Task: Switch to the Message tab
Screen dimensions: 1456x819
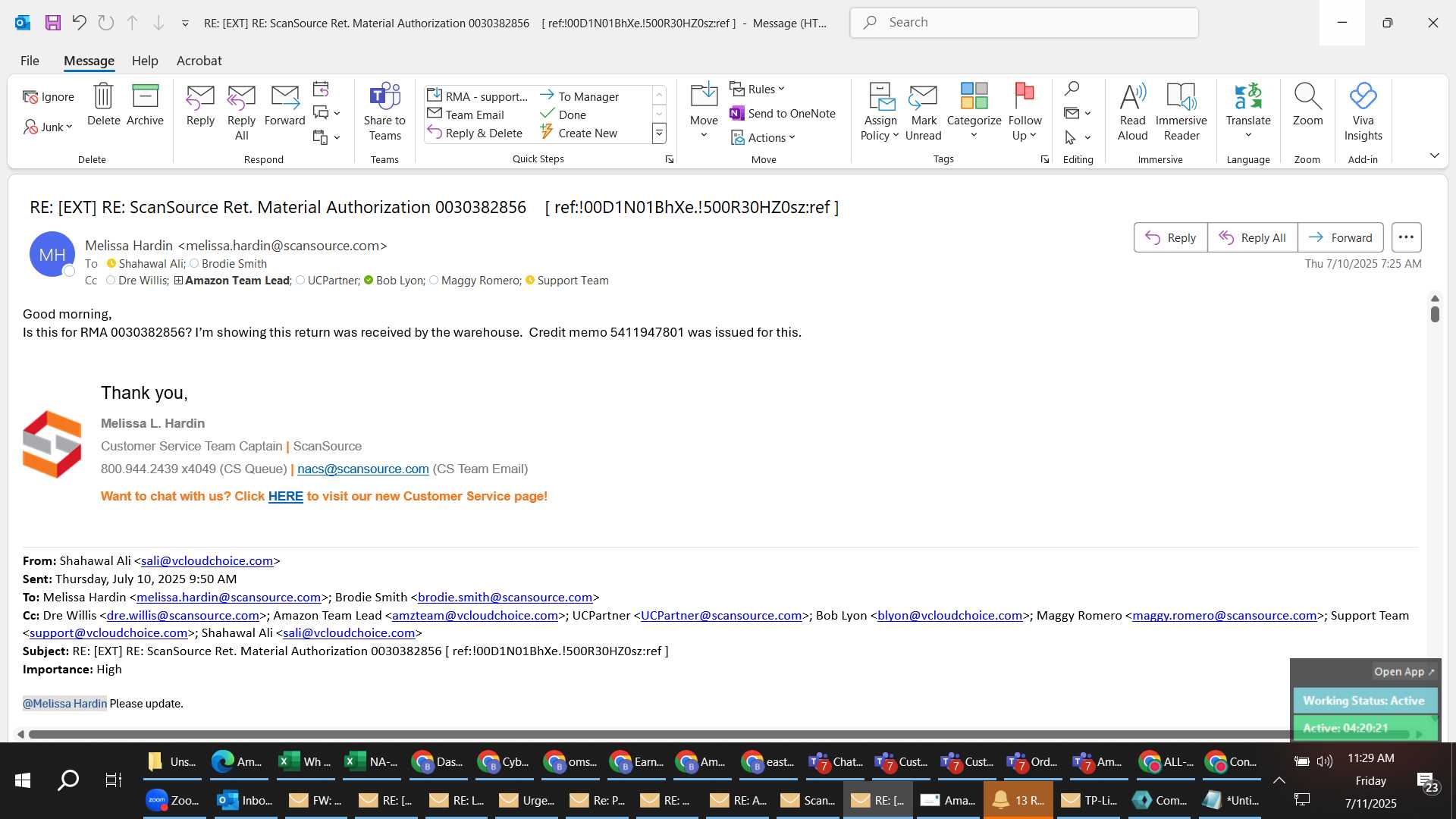Action: (x=89, y=61)
